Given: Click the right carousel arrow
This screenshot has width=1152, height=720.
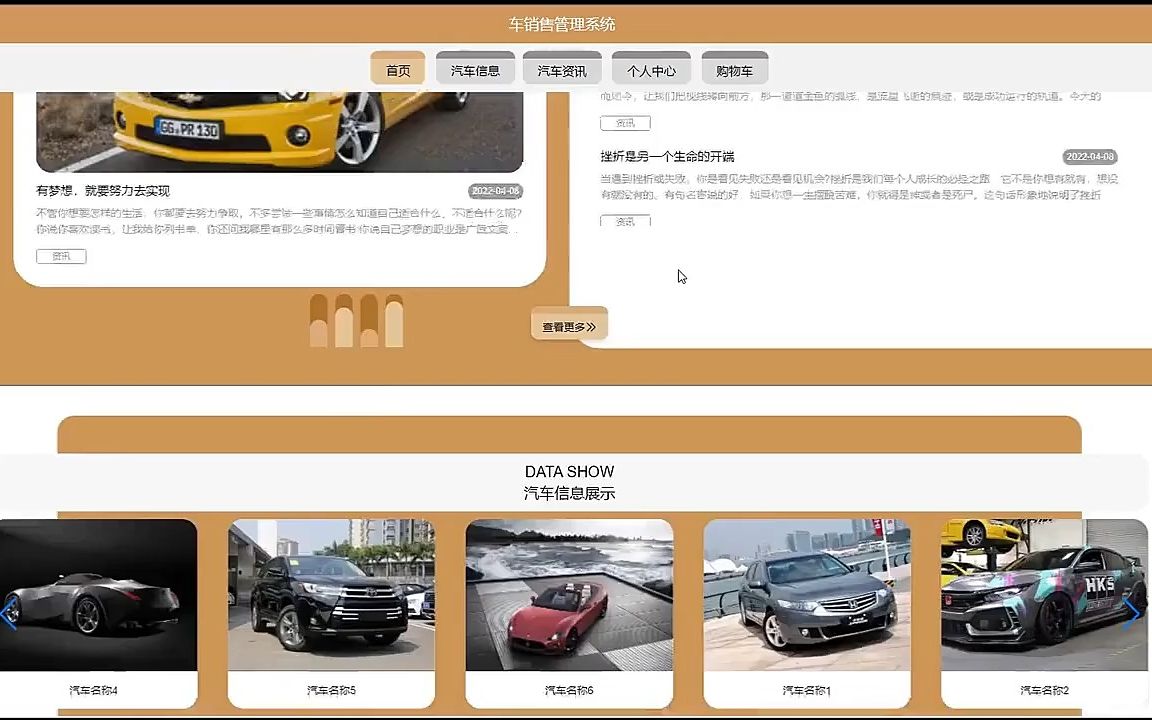Looking at the screenshot, I should click(1133, 613).
